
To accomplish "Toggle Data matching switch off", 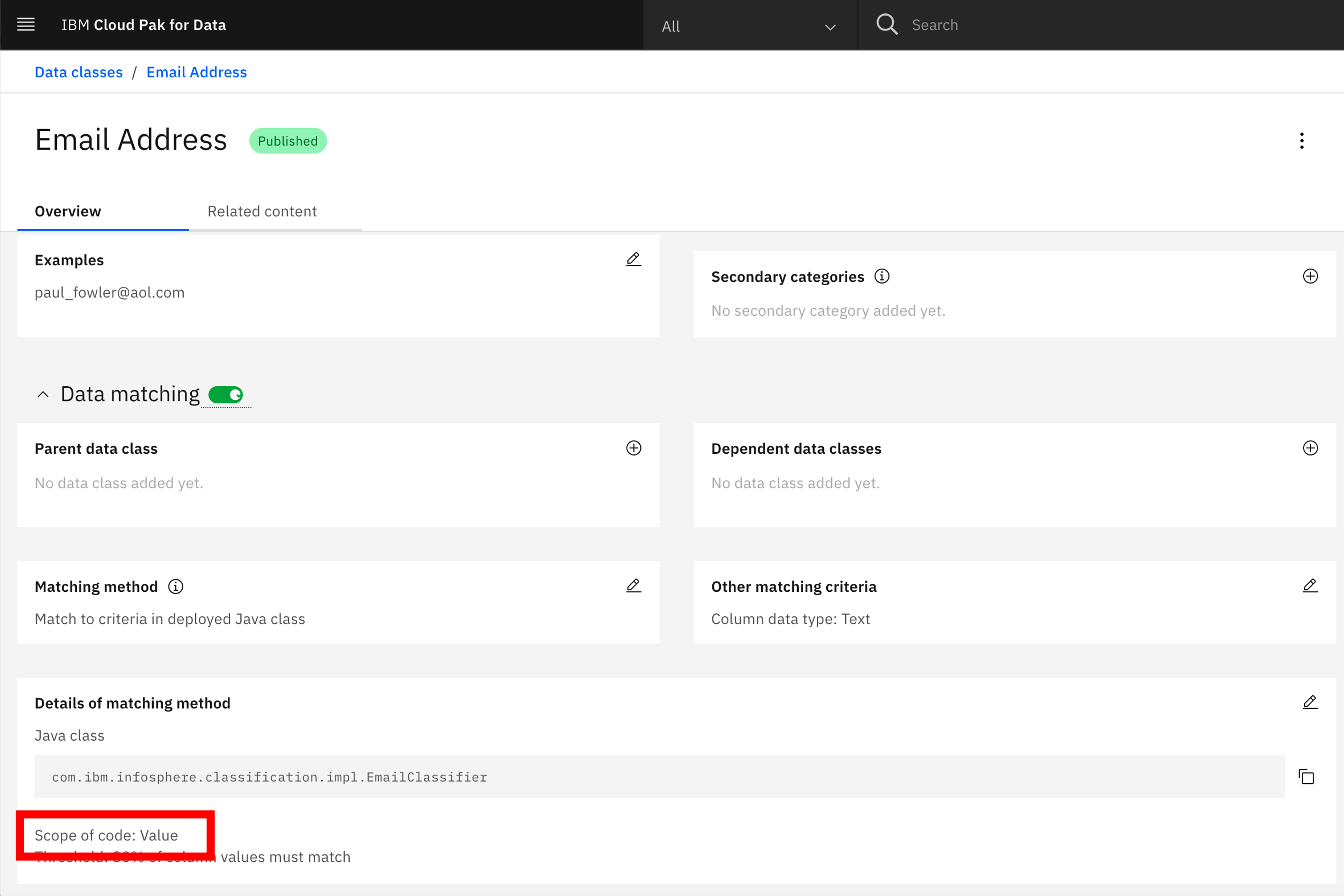I will tap(226, 395).
